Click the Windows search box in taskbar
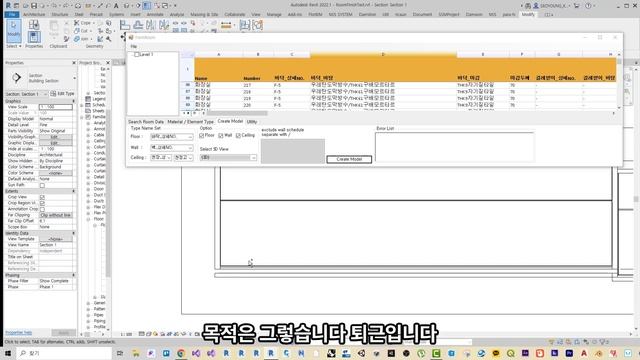The width and height of the screenshot is (640, 360). [x=64, y=353]
